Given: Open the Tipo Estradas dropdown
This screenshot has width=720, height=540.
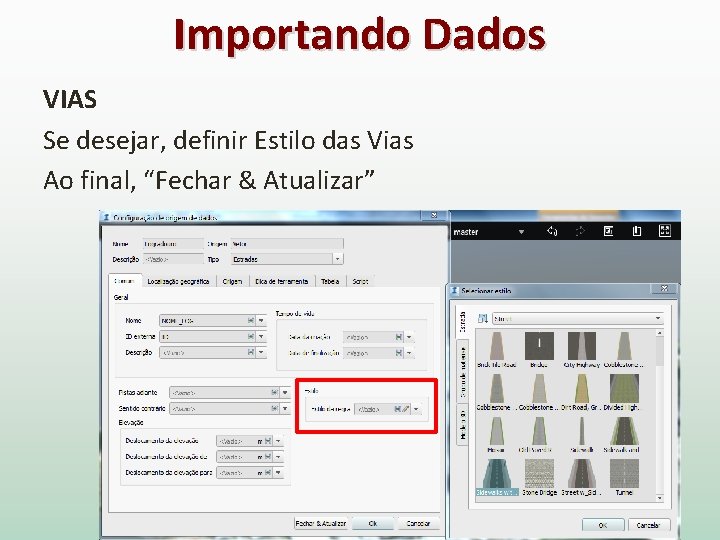Looking at the screenshot, I should [338, 259].
